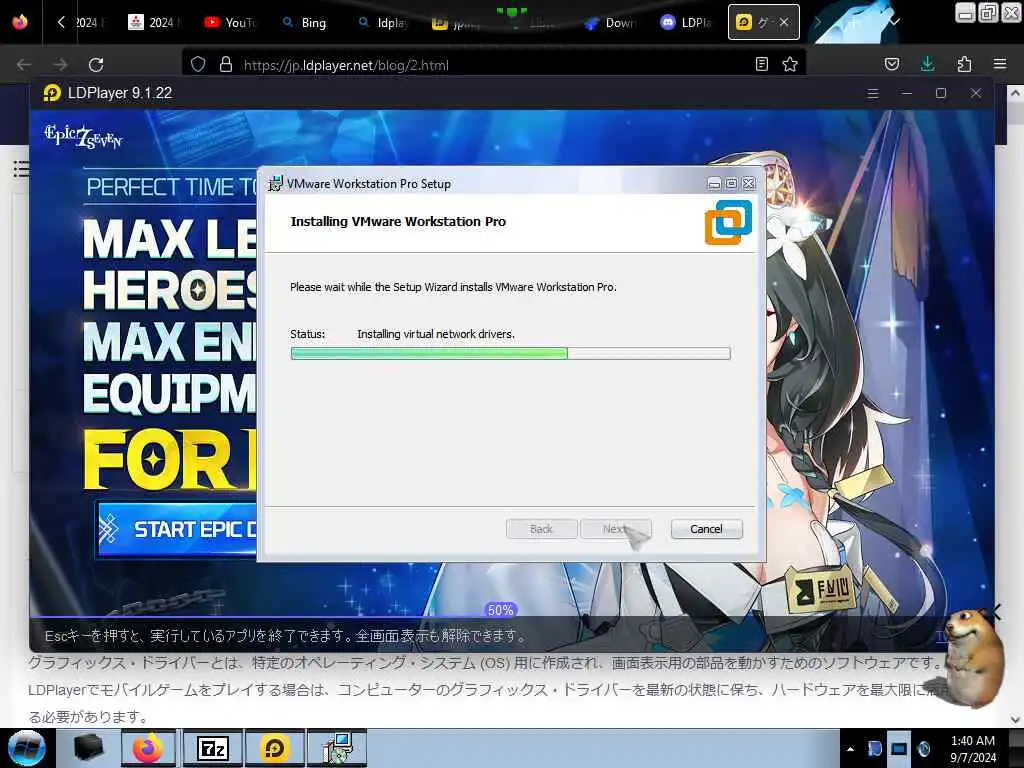The width and height of the screenshot is (1024, 768).
Task: Click the VMware Workstation logo in dialog
Action: click(728, 223)
